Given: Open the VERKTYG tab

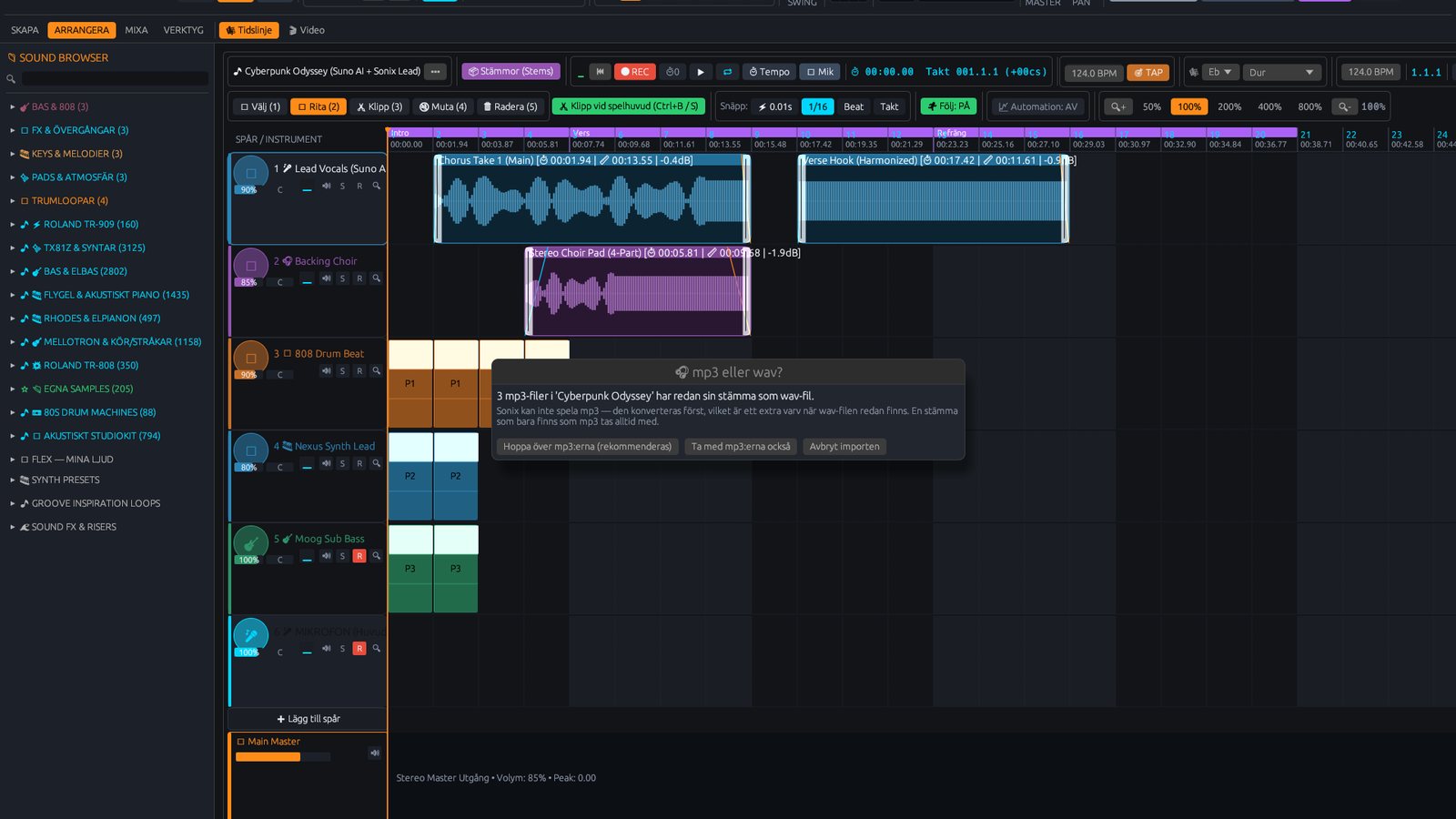Looking at the screenshot, I should click(x=184, y=30).
